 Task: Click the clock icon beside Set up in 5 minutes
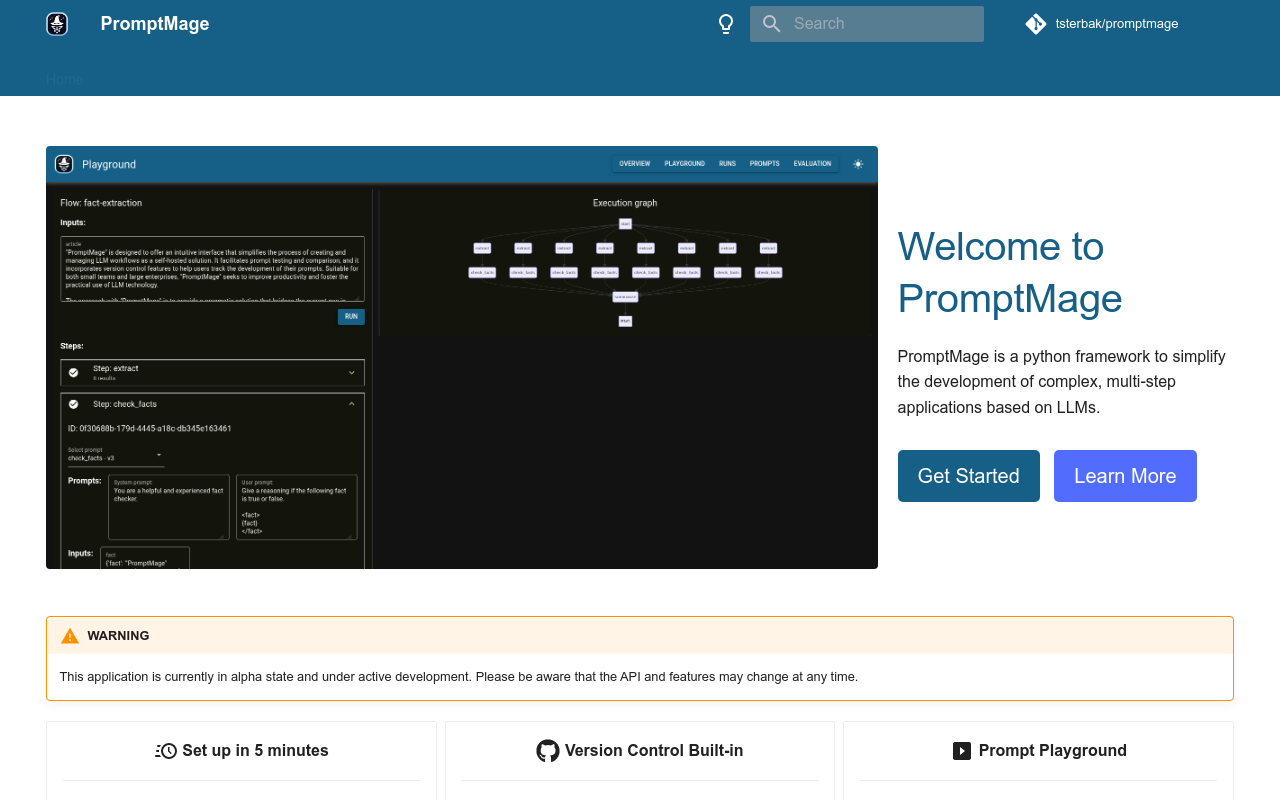point(166,751)
